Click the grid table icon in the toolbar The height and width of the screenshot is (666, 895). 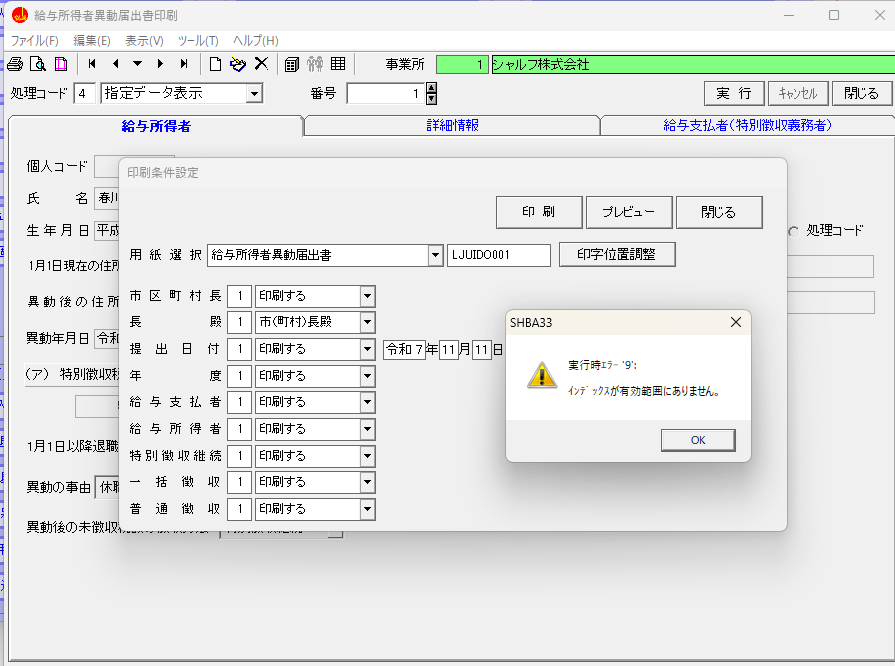pos(338,64)
